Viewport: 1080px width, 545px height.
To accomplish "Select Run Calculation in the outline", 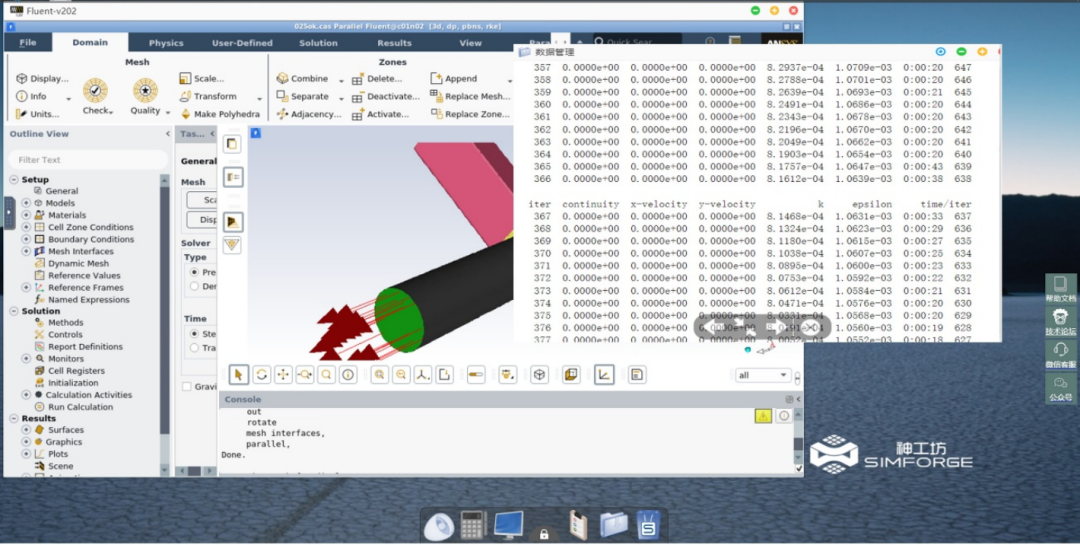I will click(80, 407).
